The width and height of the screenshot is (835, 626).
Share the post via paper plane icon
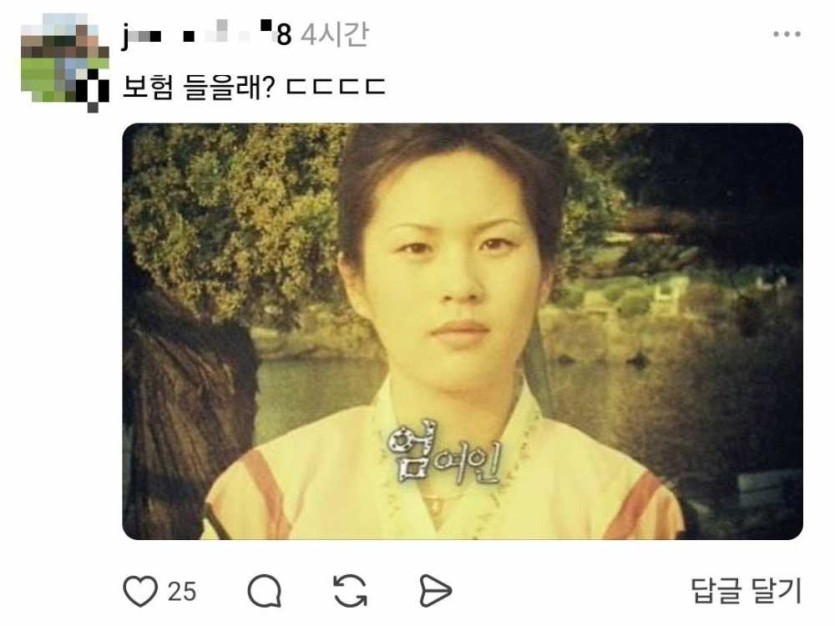click(436, 591)
